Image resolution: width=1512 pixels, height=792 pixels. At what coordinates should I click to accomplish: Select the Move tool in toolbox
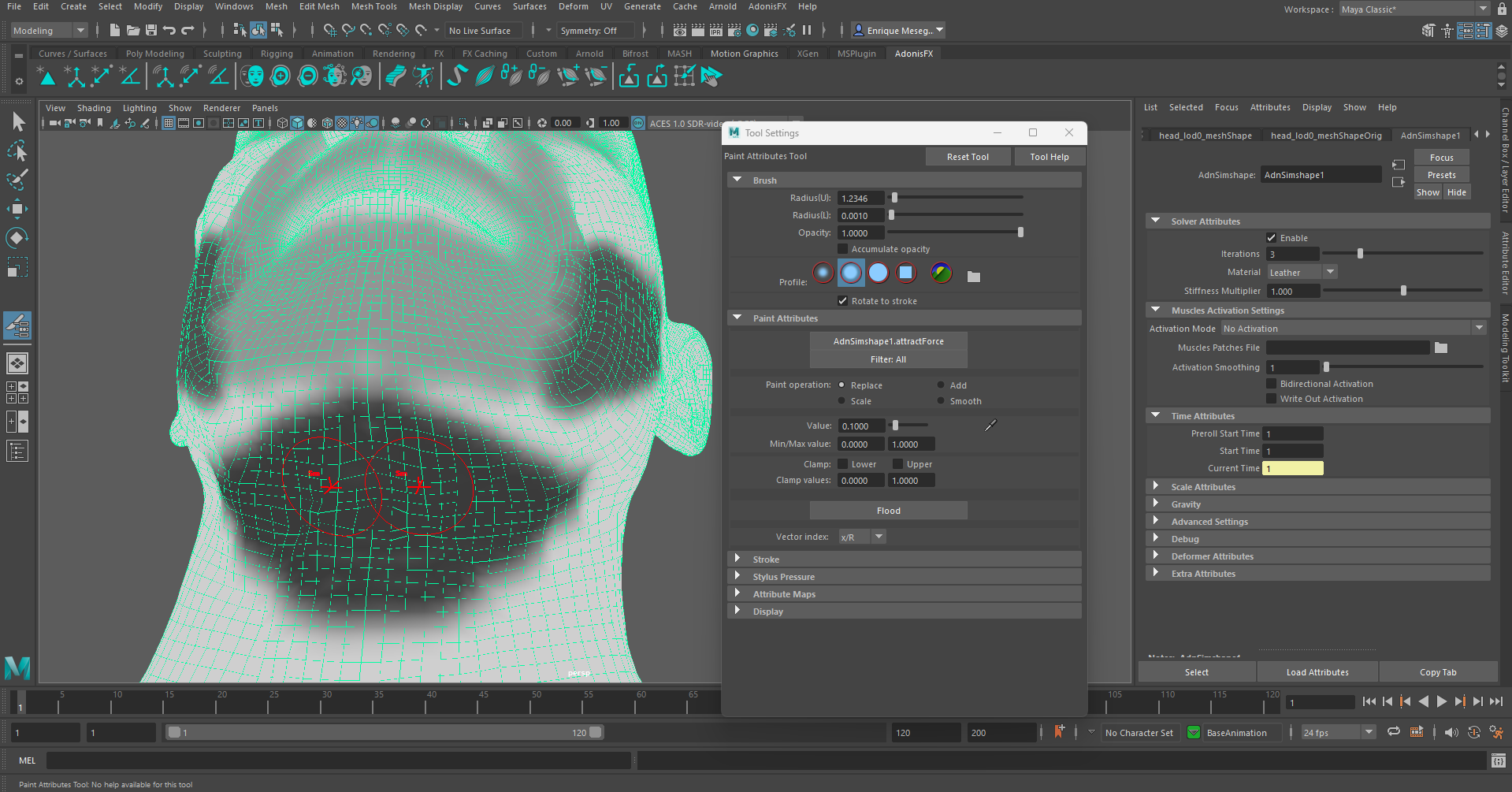pyautogui.click(x=17, y=208)
